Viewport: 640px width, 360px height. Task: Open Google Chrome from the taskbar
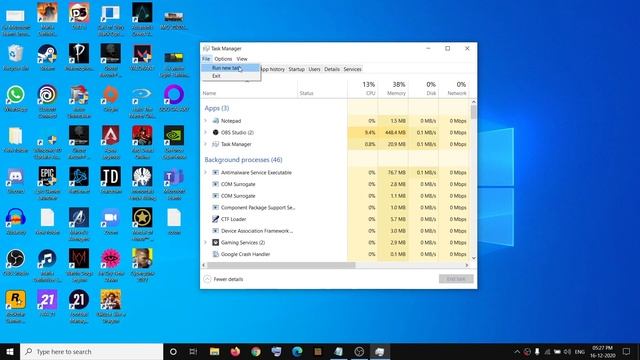(256, 351)
